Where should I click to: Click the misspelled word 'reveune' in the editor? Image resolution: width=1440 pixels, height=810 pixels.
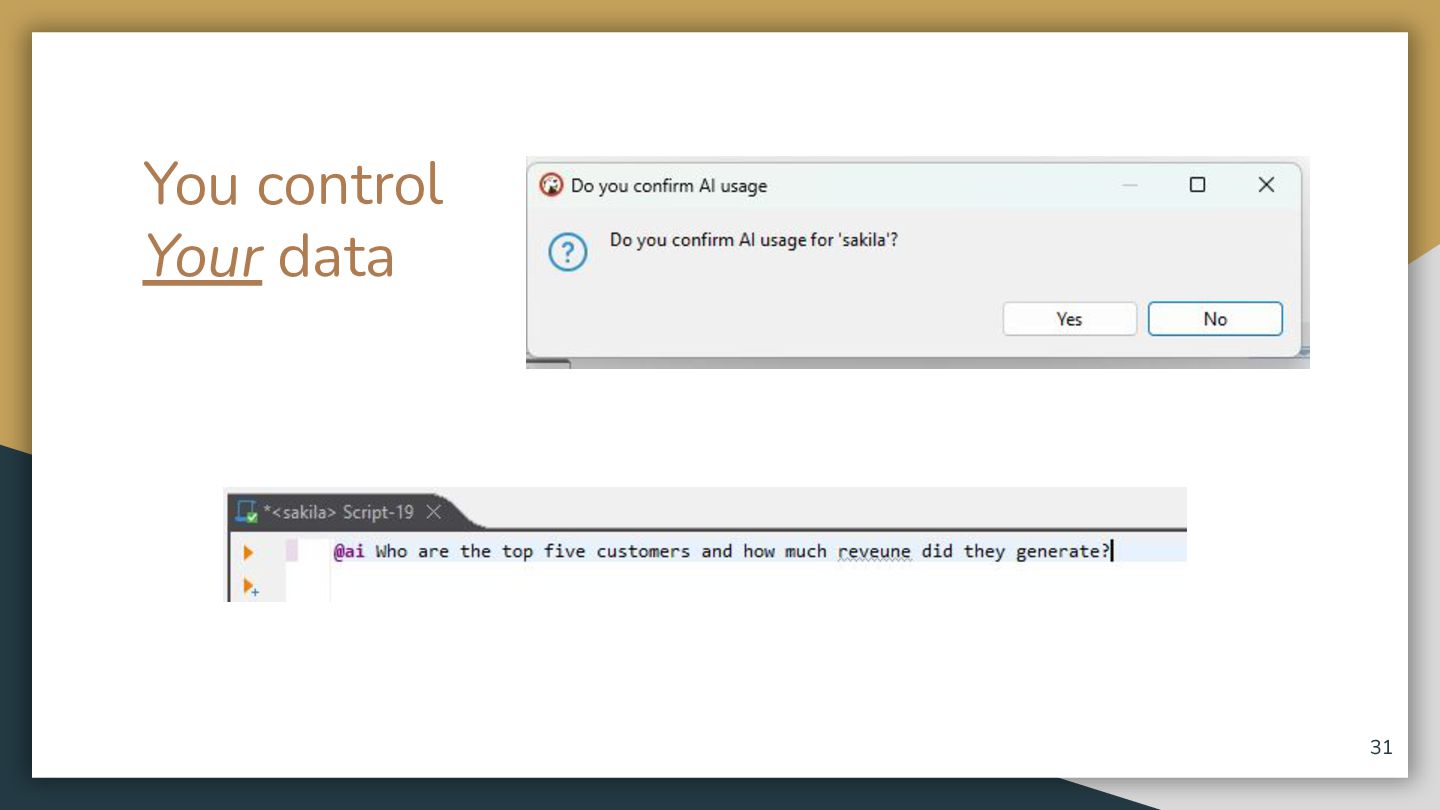tap(874, 552)
